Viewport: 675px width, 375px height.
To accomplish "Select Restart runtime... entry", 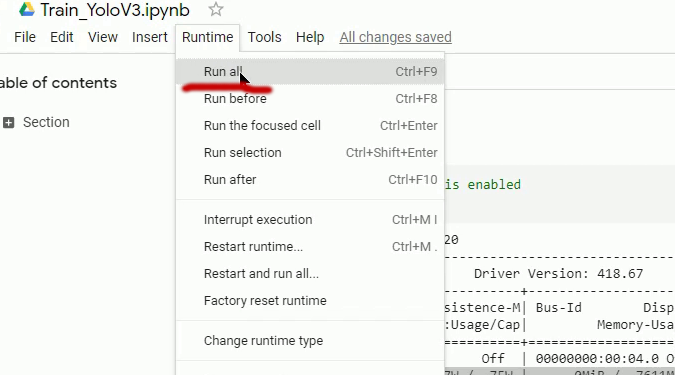I will (x=310, y=247).
